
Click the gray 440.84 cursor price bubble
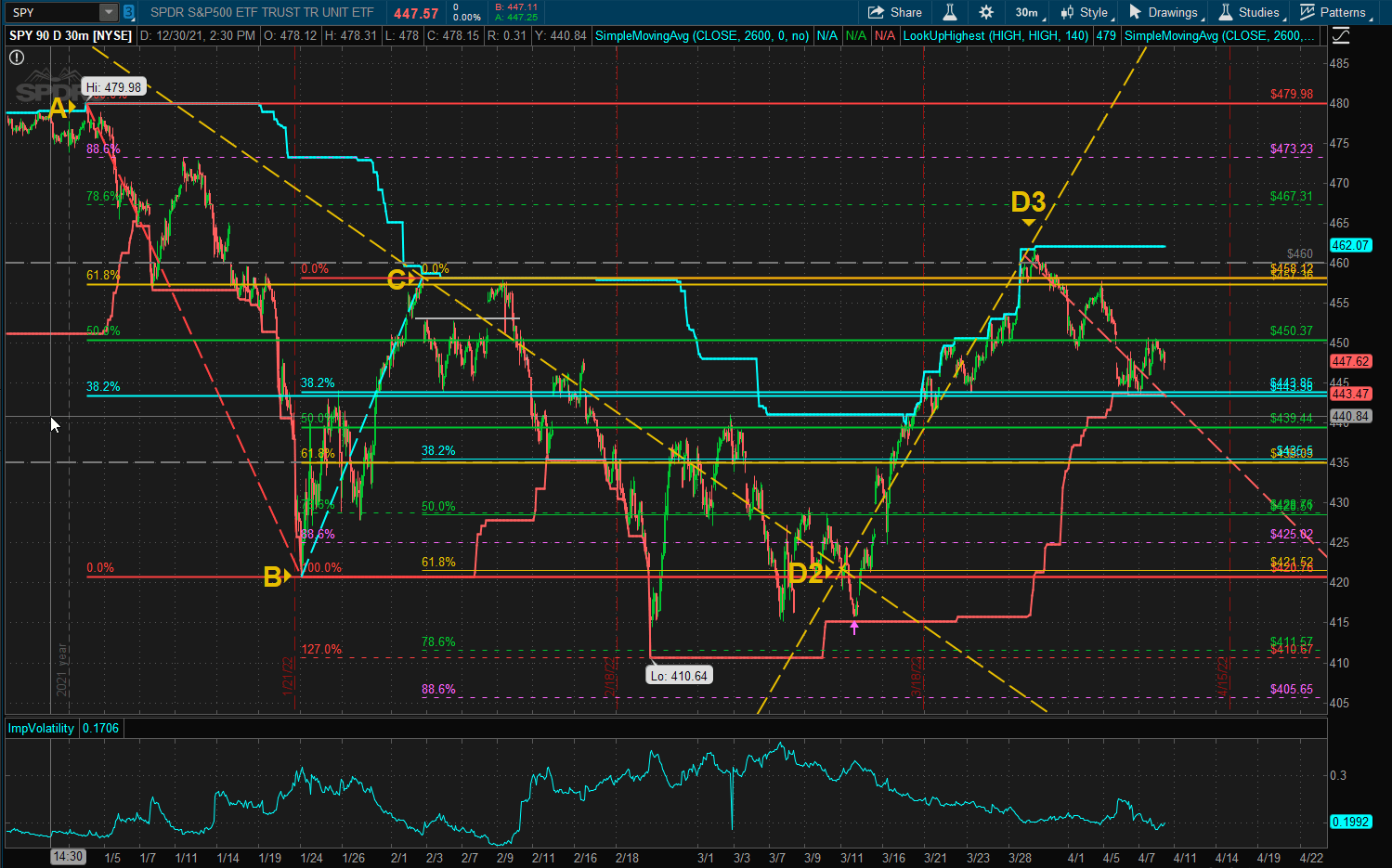pos(1350,416)
